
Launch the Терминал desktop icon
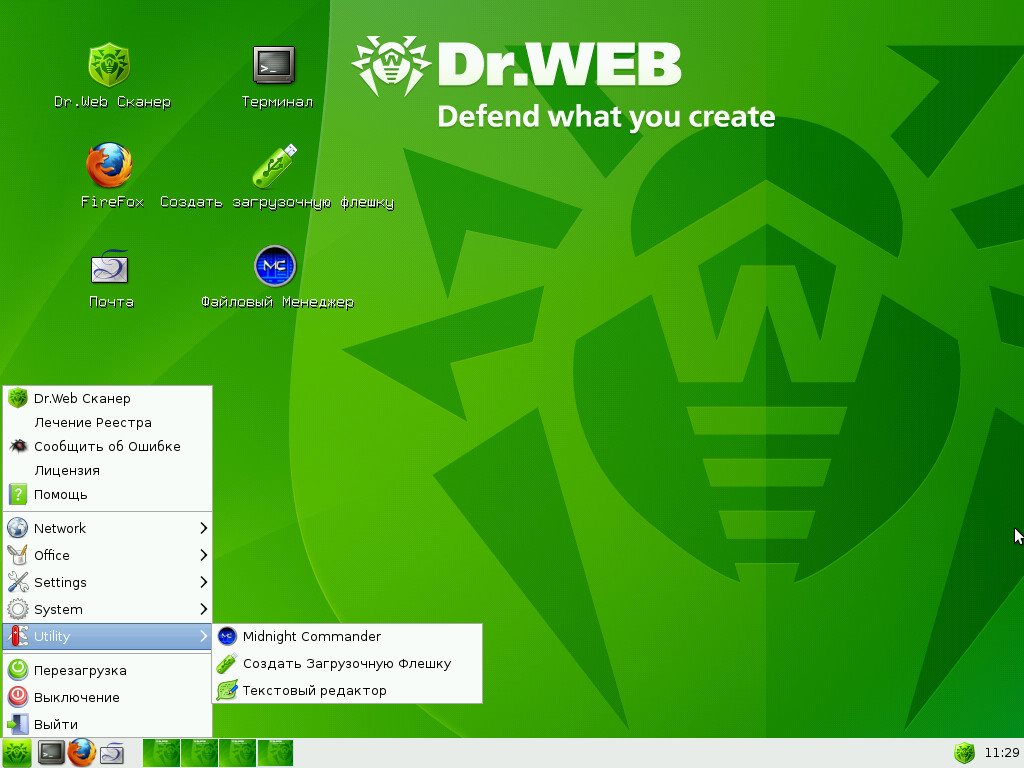click(x=274, y=65)
